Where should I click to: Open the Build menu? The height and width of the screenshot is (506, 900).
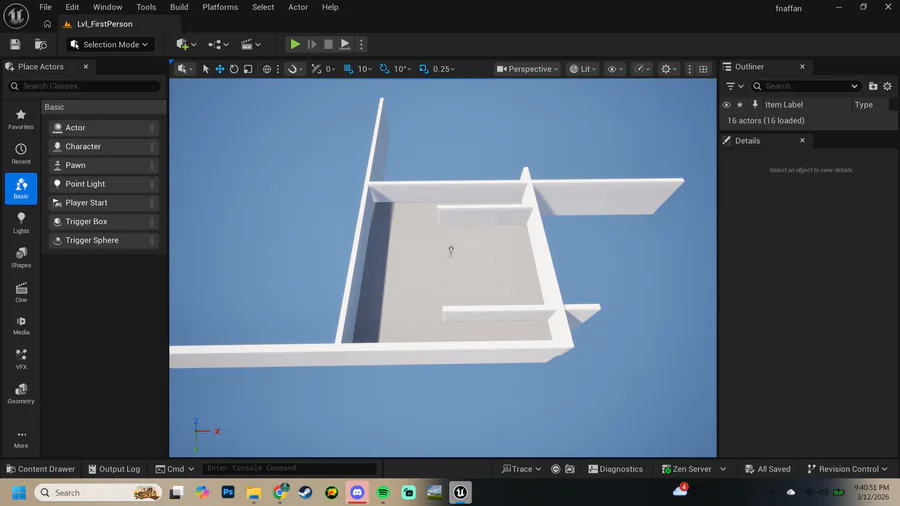pyautogui.click(x=179, y=7)
